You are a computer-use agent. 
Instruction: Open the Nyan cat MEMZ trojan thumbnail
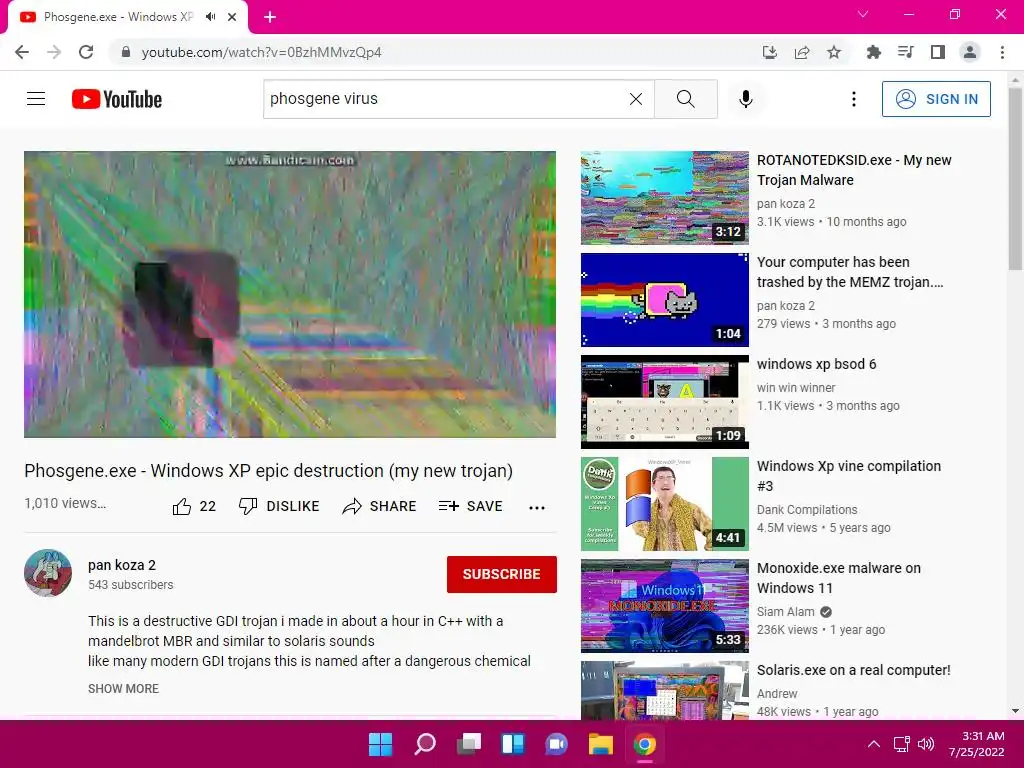click(x=664, y=300)
